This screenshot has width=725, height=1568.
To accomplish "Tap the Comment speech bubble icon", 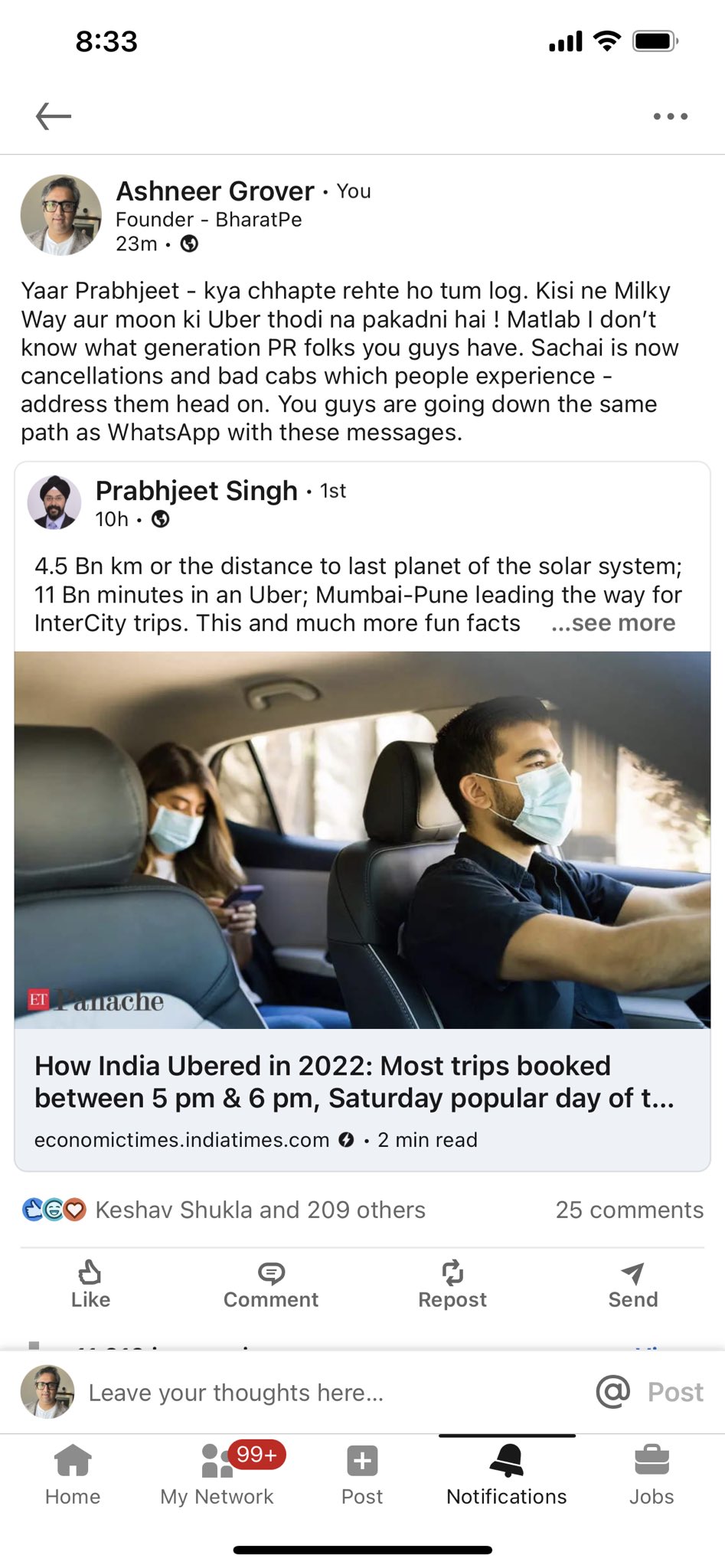I will click(x=271, y=1273).
